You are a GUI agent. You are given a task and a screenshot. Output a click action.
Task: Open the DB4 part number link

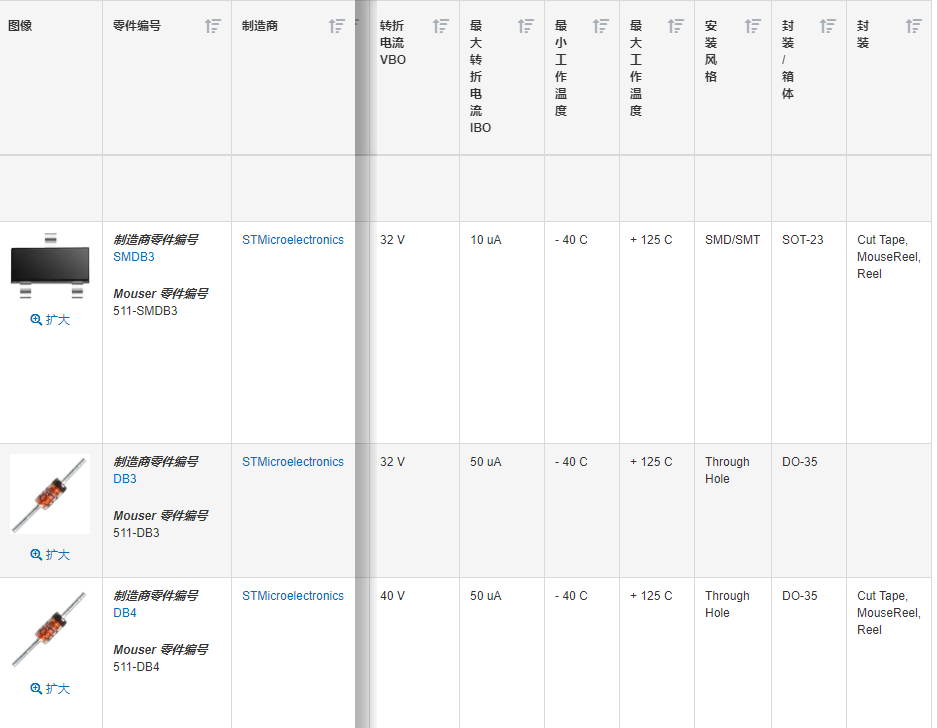click(125, 613)
